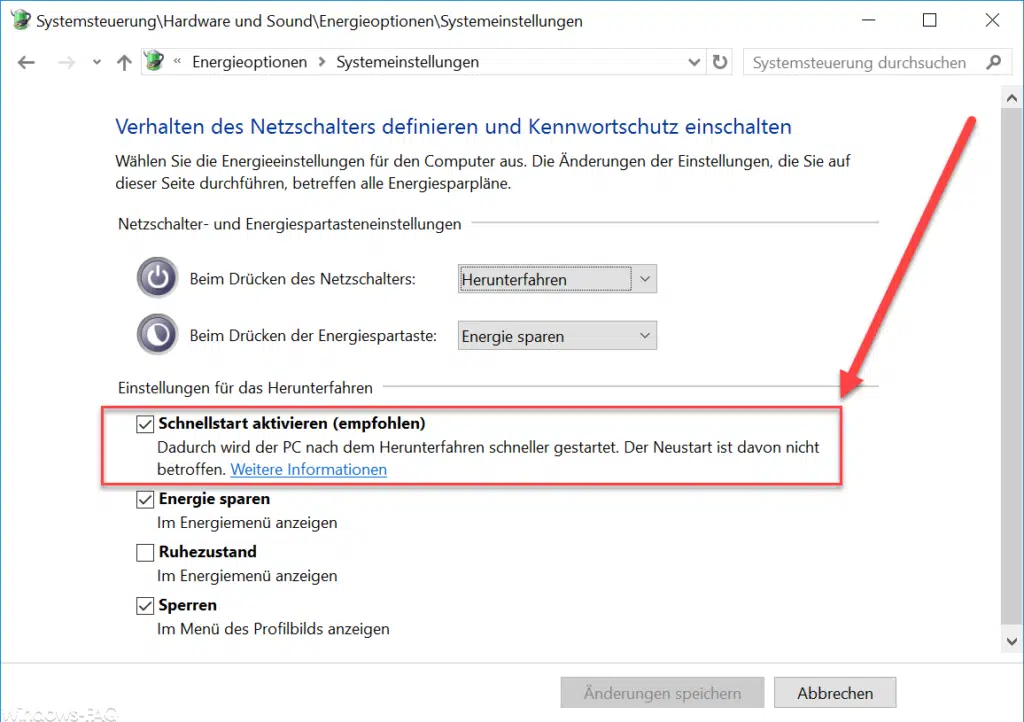Open the Herunterfahren power button dropdown
The image size is (1024, 722).
(557, 280)
